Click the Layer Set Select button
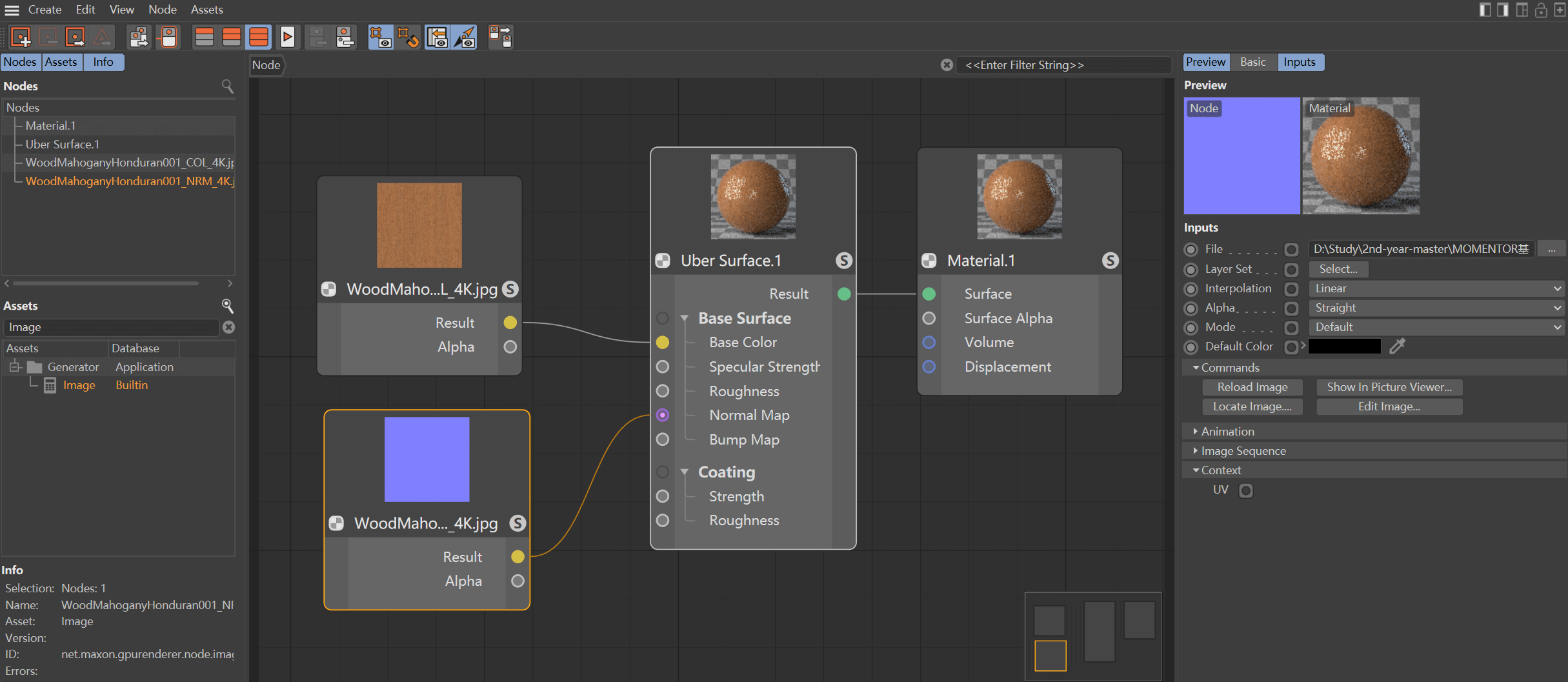The image size is (1568, 682). click(x=1338, y=269)
